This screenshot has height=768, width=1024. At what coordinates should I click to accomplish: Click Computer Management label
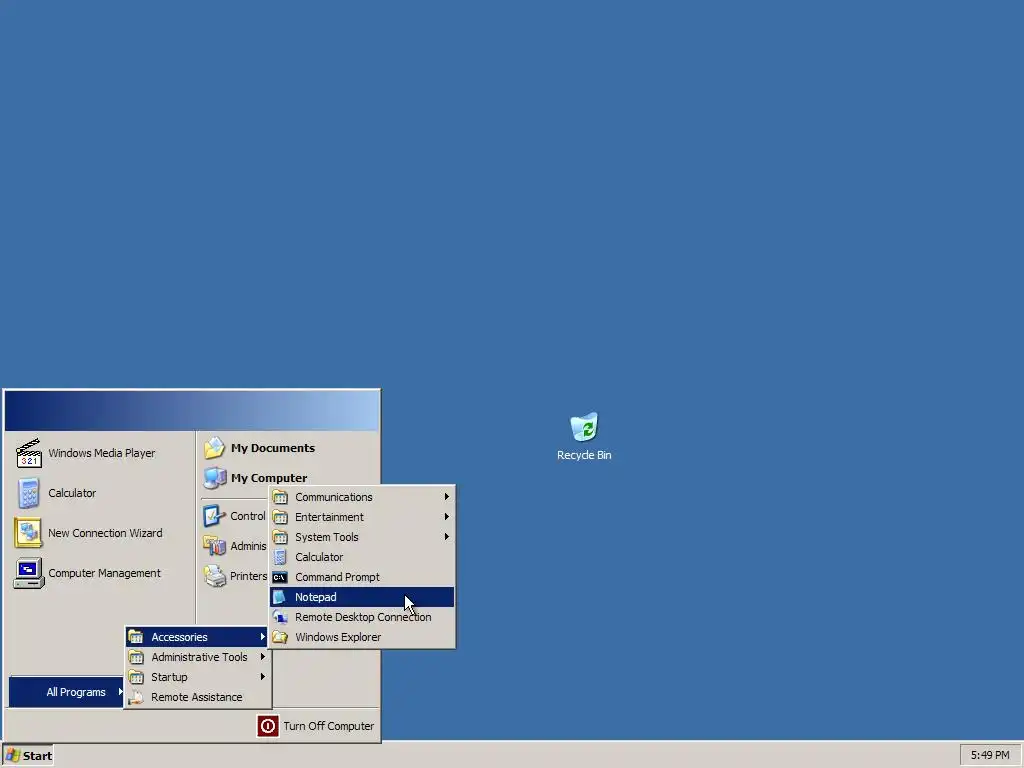[x=104, y=573]
